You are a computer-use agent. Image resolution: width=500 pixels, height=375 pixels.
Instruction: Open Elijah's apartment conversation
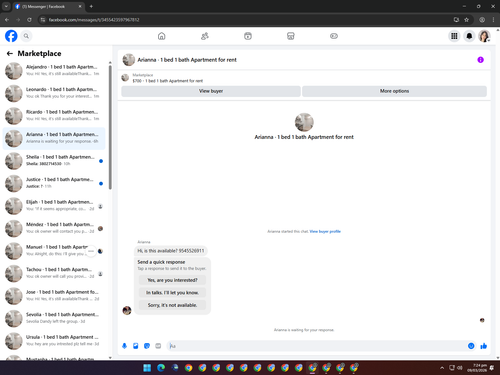54,206
